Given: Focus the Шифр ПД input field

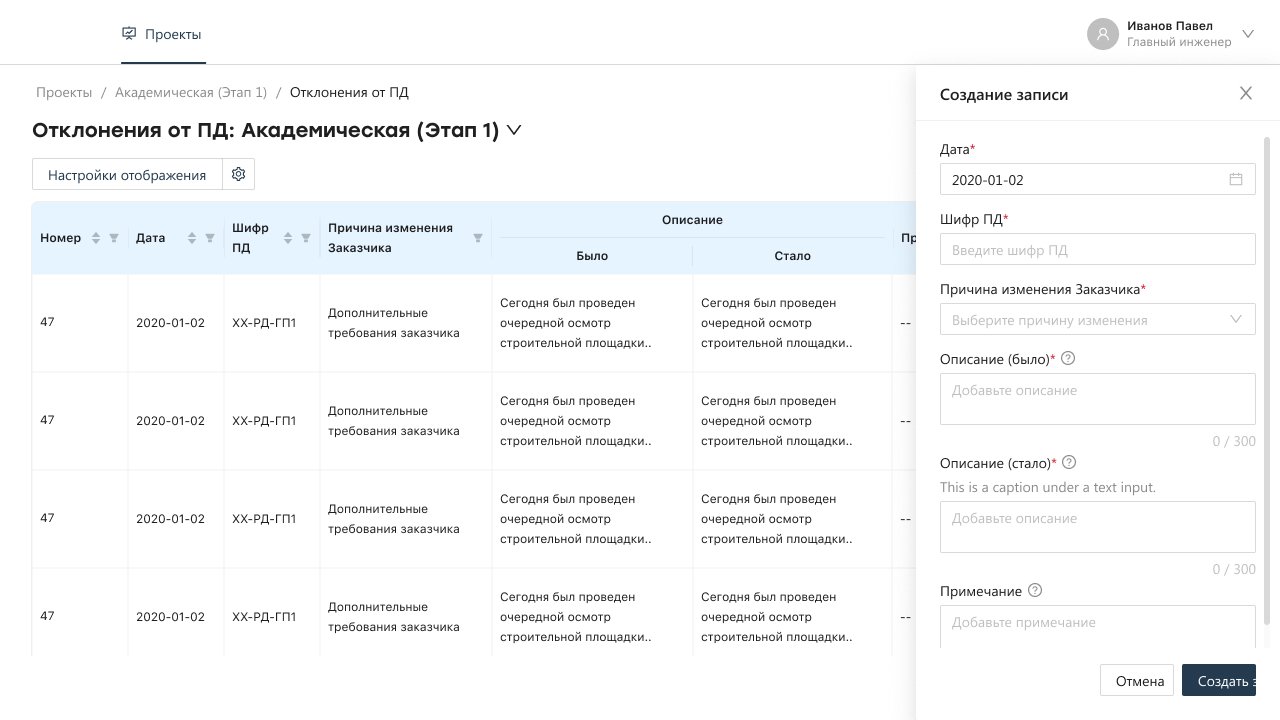Looking at the screenshot, I should point(1097,250).
